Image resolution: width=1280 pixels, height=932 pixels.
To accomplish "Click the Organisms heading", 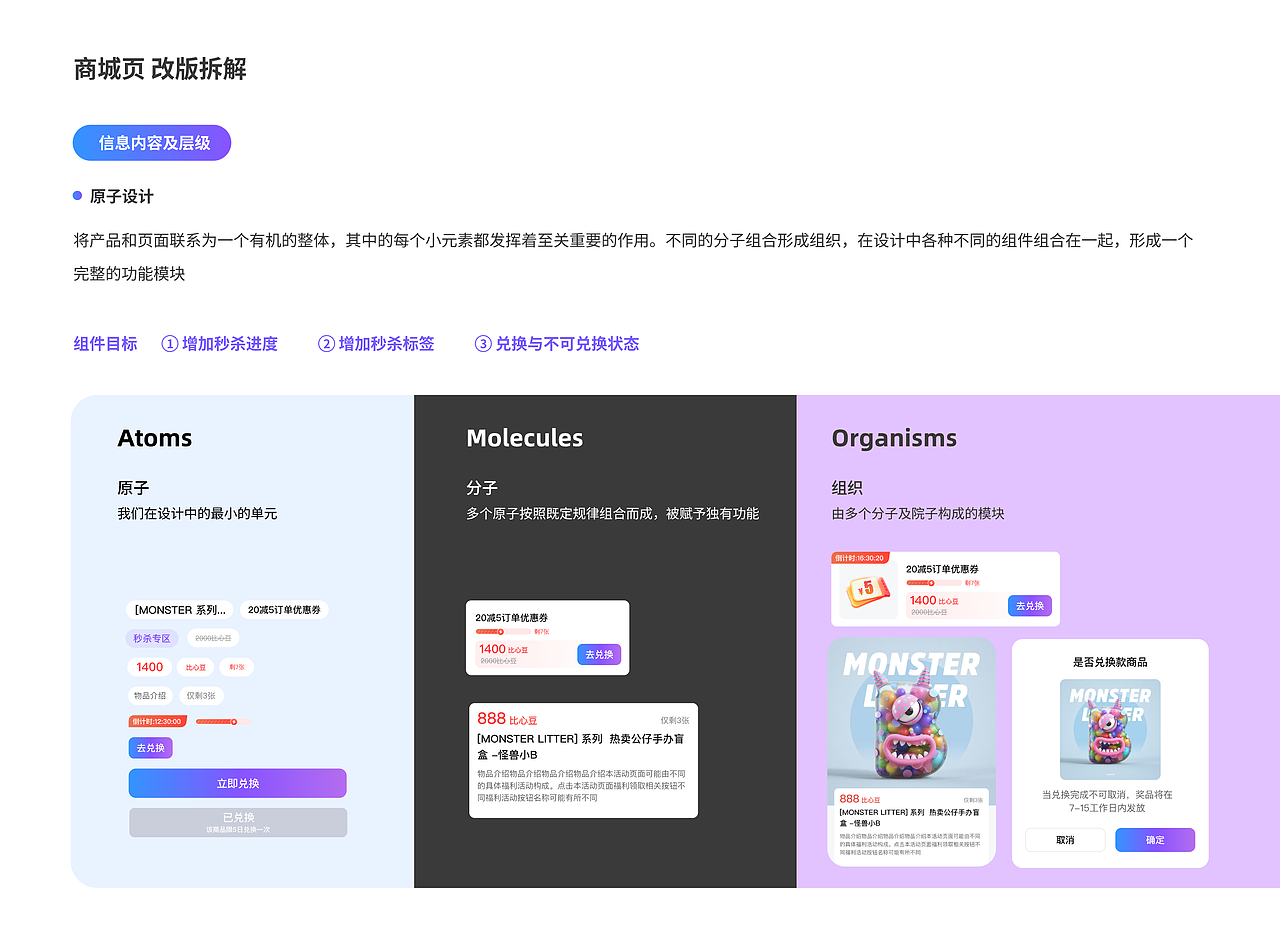I will 894,438.
